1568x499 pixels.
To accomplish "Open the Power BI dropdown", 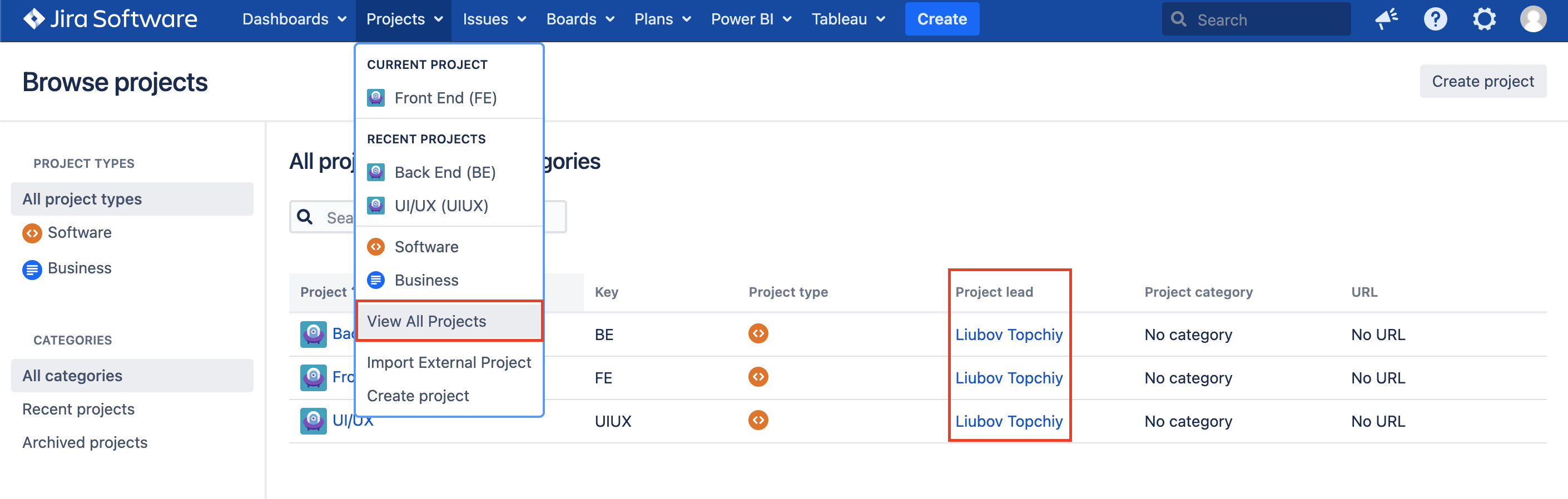I will 751,19.
